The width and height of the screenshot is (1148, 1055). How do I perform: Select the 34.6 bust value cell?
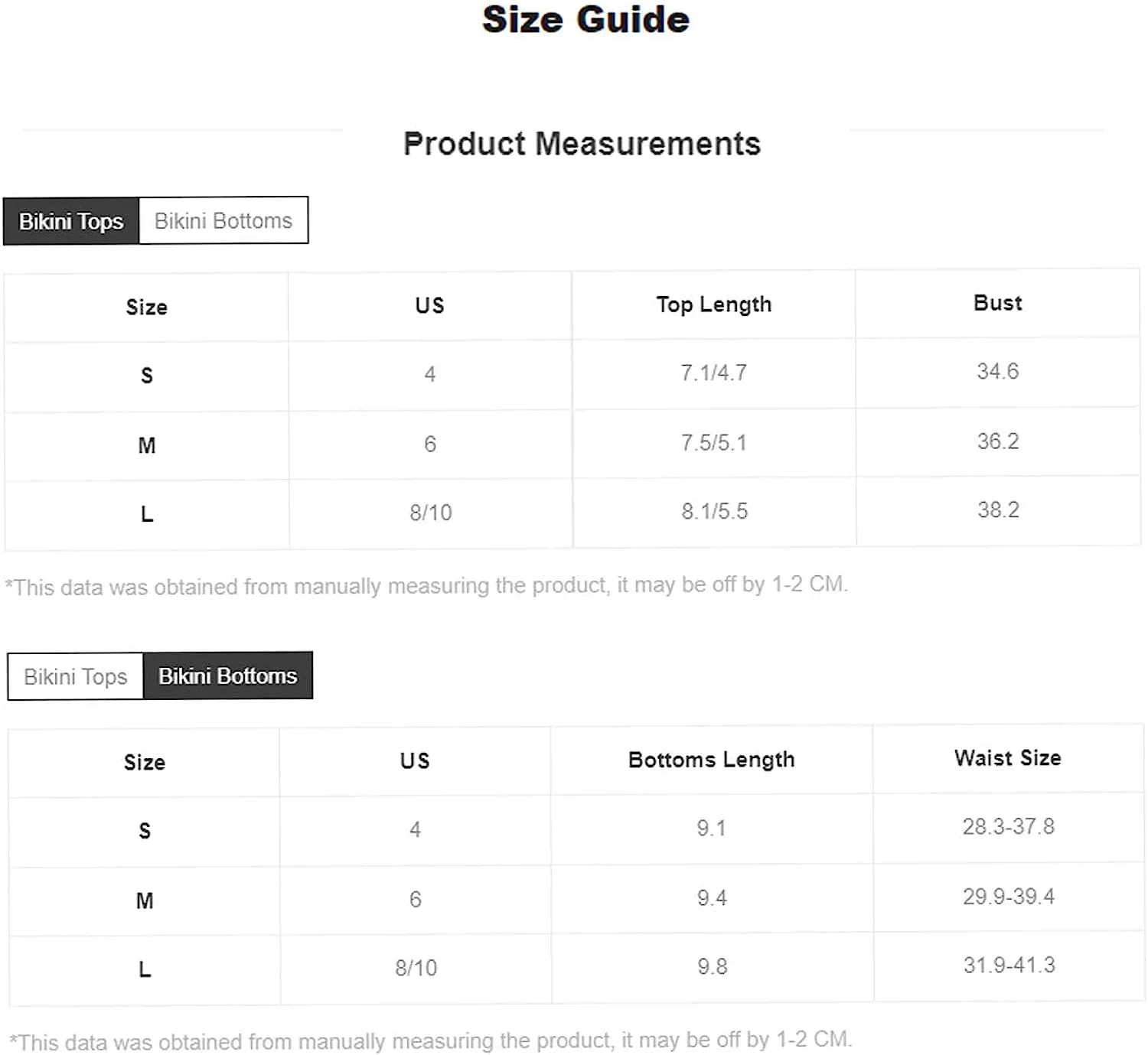tap(997, 372)
